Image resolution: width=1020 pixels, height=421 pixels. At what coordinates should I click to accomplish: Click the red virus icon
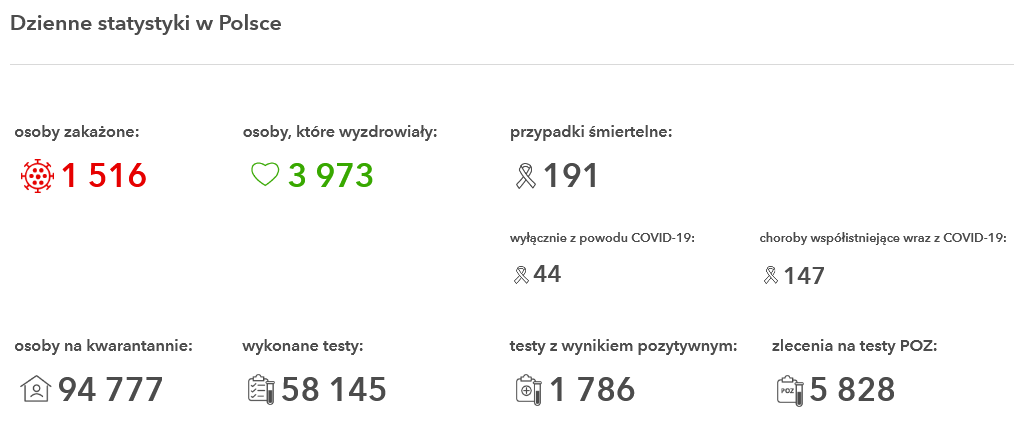pyautogui.click(x=38, y=176)
